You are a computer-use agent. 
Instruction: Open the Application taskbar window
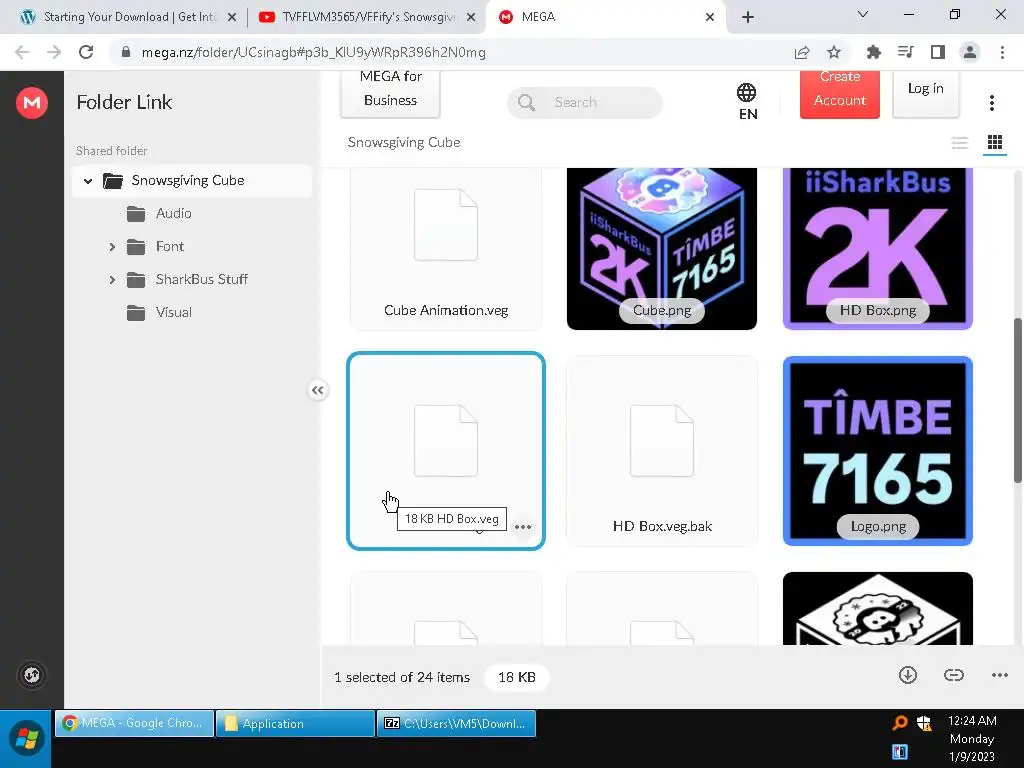coord(295,724)
